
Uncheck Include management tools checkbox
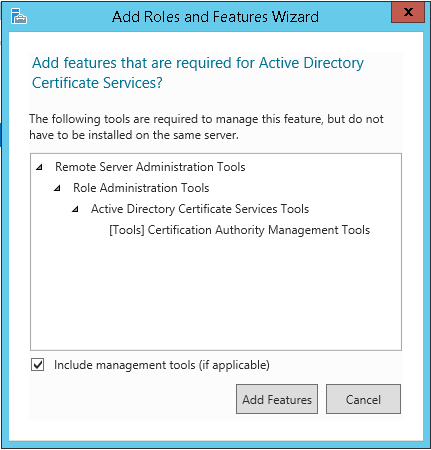(x=38, y=365)
